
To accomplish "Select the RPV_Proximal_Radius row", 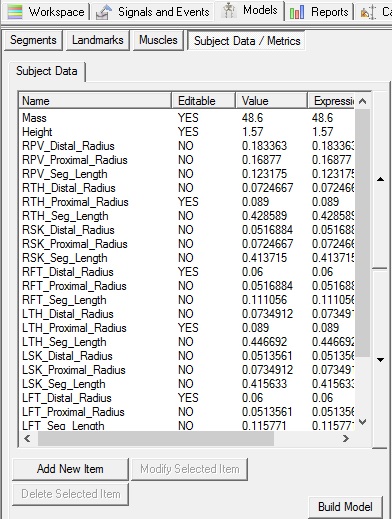I will coord(187,160).
